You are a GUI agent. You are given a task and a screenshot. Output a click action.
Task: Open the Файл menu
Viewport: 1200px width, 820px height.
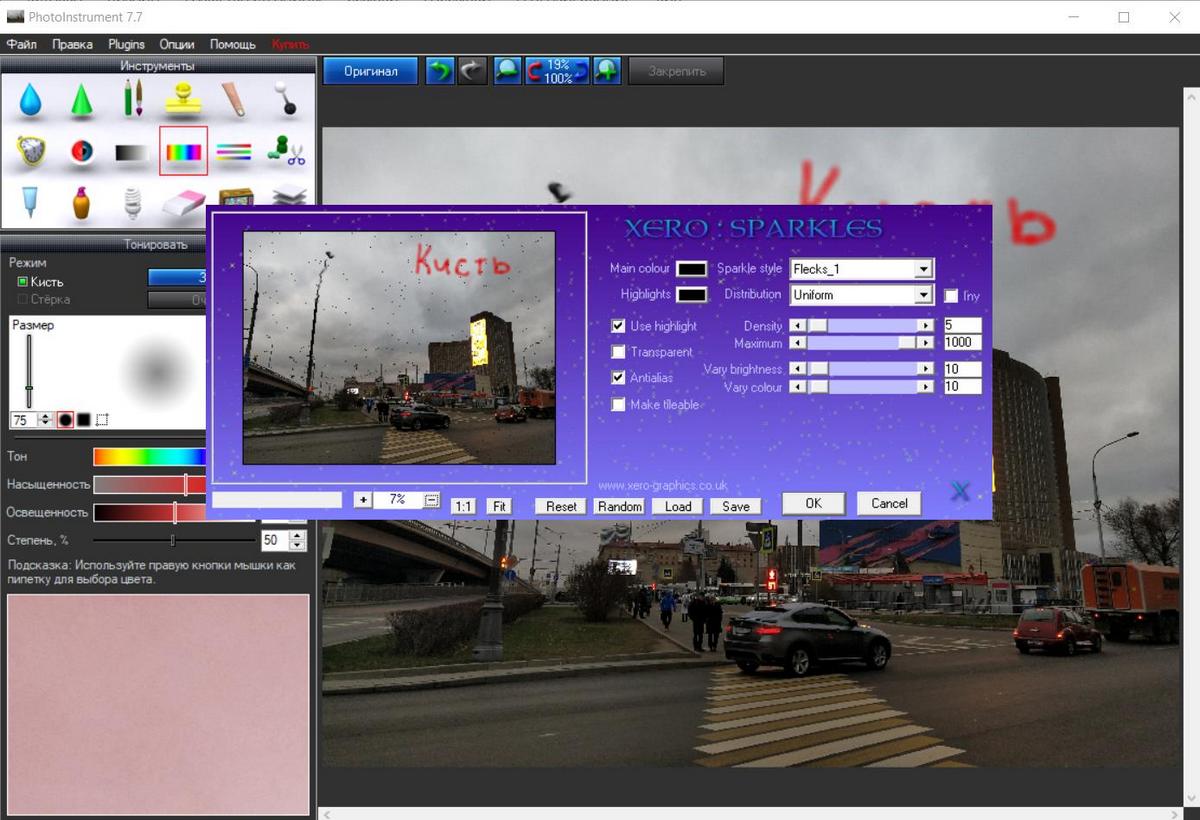[22, 44]
